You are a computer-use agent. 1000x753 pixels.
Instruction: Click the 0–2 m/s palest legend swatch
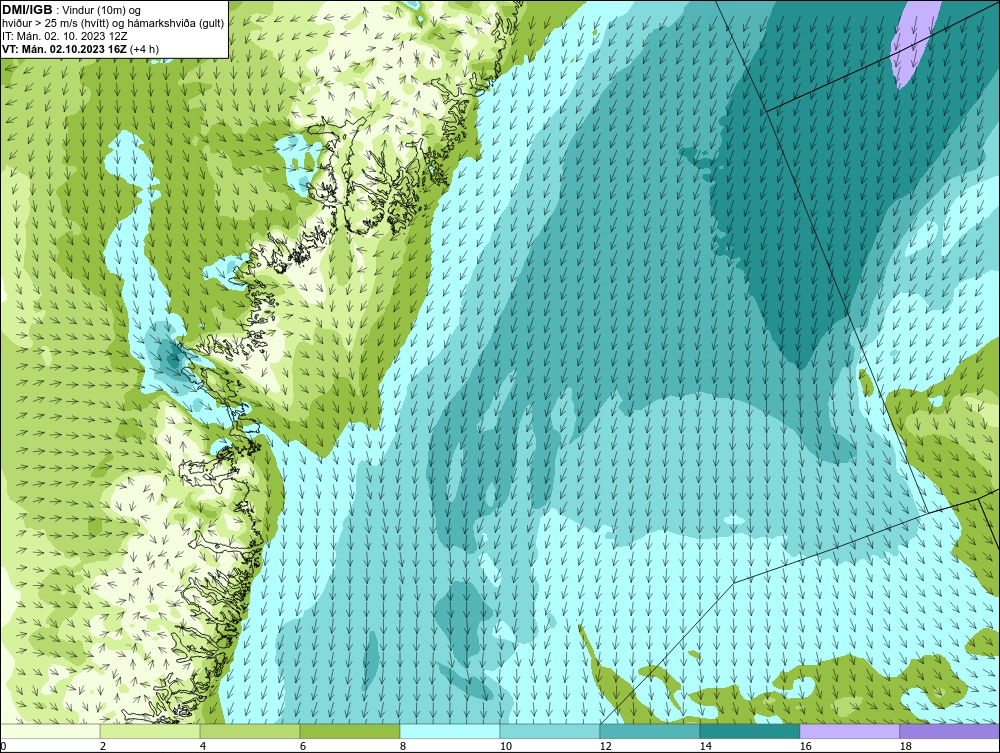(x=50, y=731)
